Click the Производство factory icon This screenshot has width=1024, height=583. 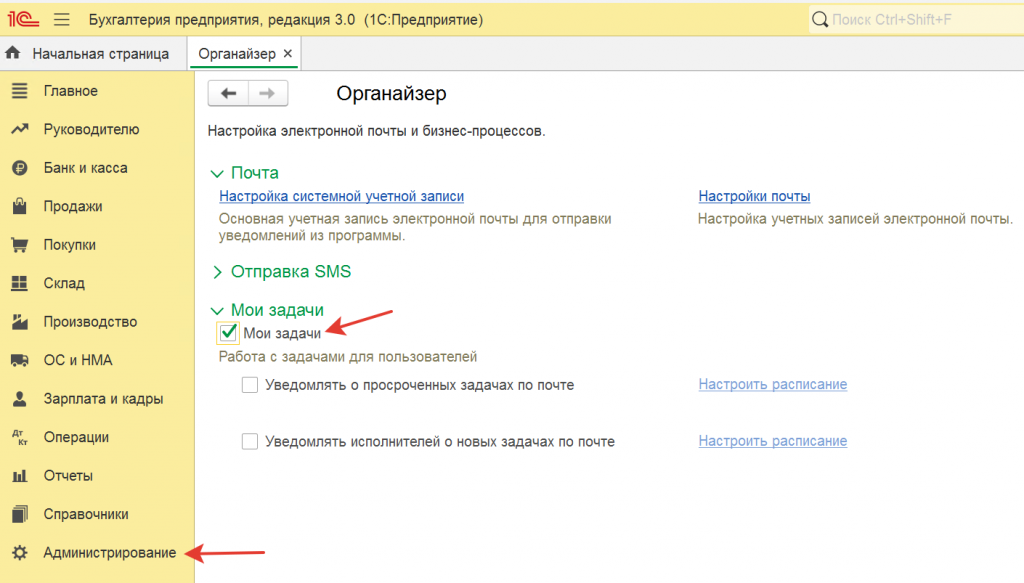pyautogui.click(x=20, y=322)
